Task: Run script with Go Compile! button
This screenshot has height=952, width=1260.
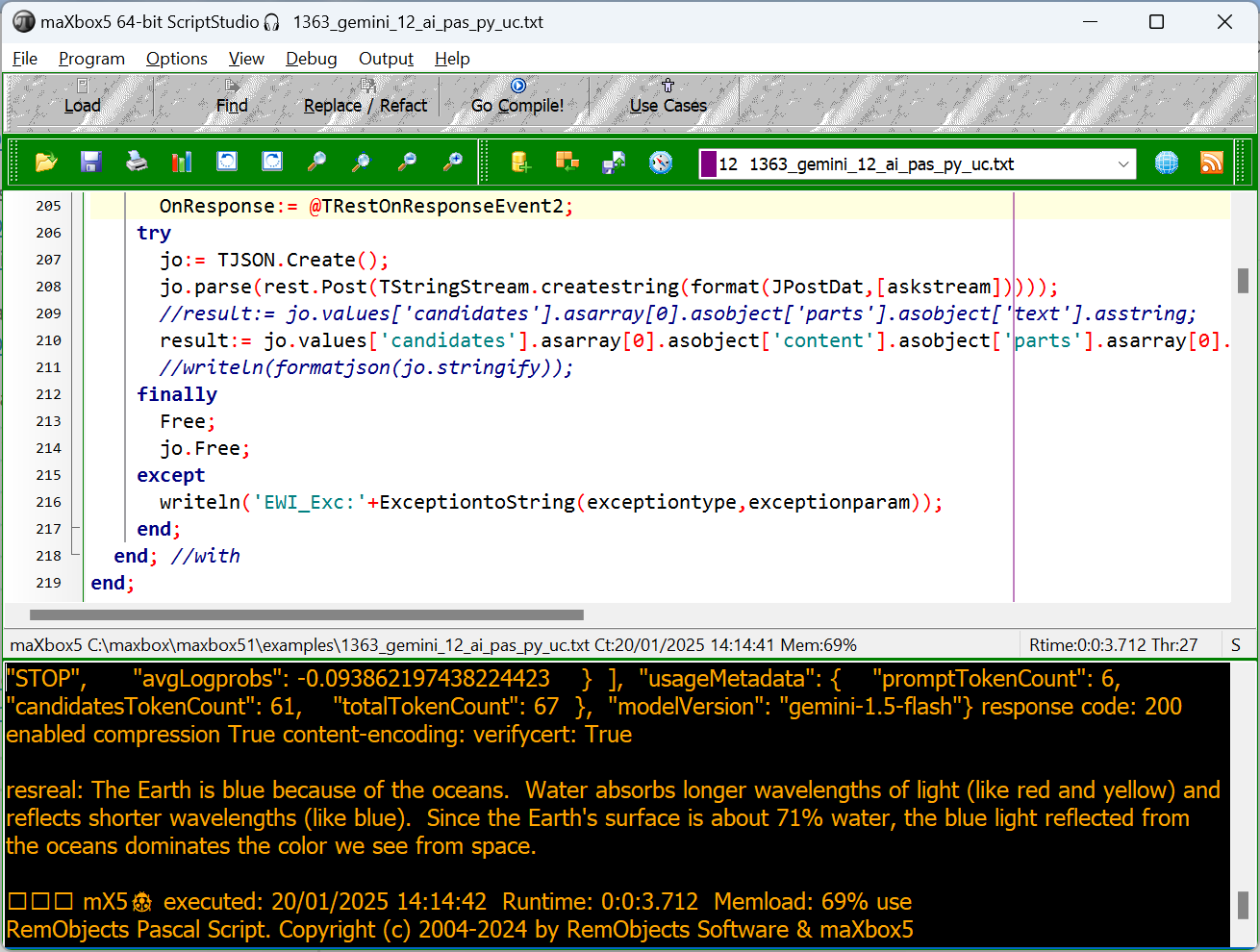Action: tap(517, 97)
